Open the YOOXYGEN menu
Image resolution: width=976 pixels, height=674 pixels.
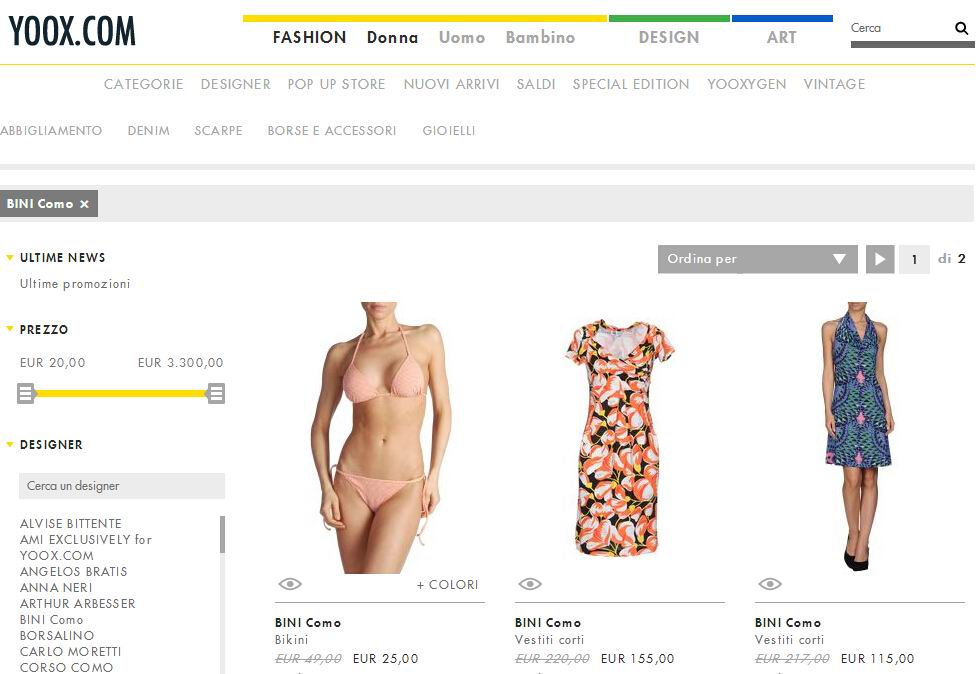747,84
